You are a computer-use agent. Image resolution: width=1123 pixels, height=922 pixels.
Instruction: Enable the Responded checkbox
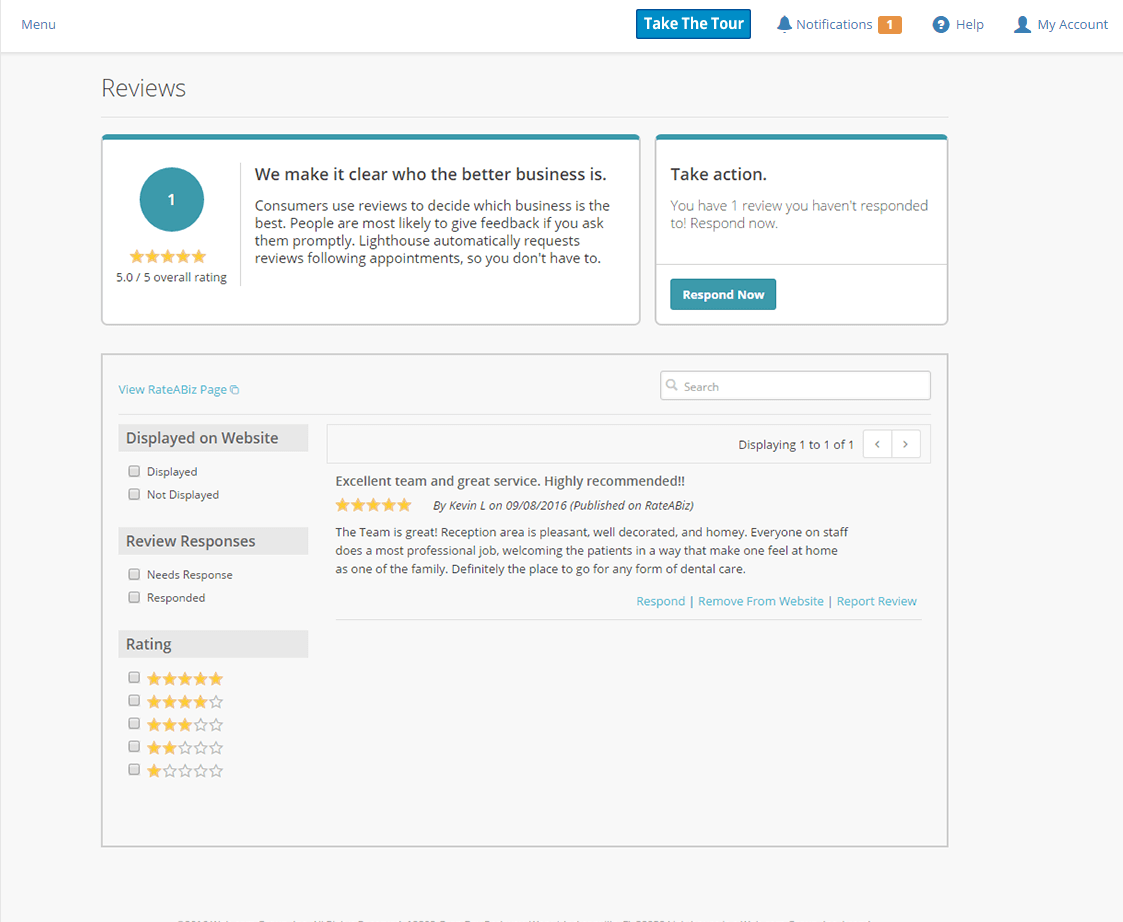[134, 596]
